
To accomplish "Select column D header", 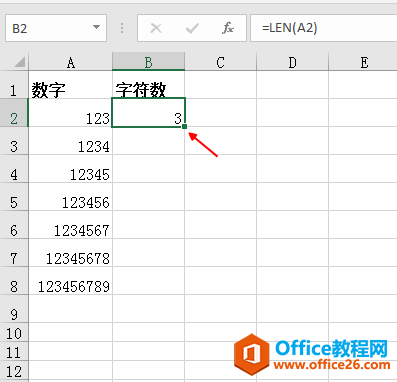I will (292, 62).
